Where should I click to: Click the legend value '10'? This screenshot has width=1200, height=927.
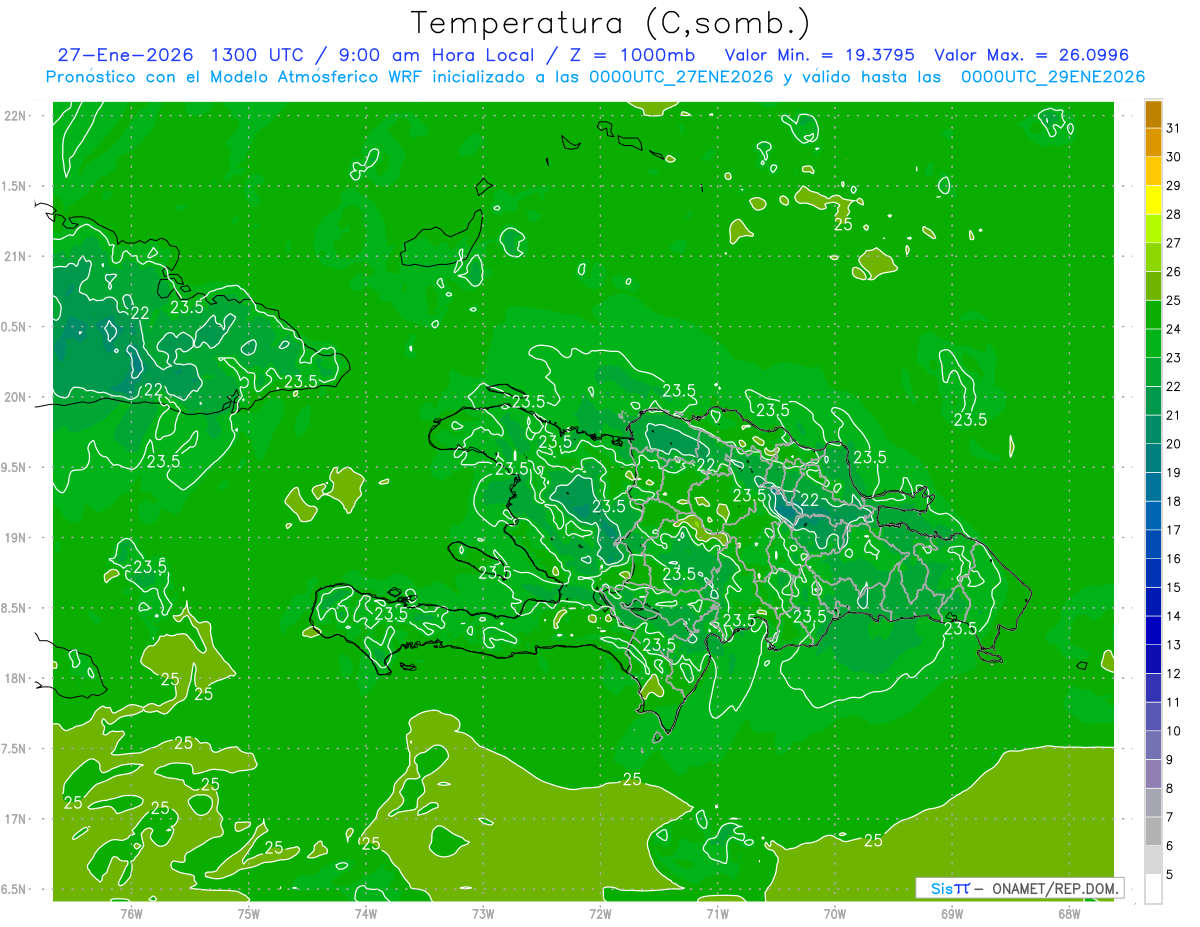pyautogui.click(x=1173, y=731)
